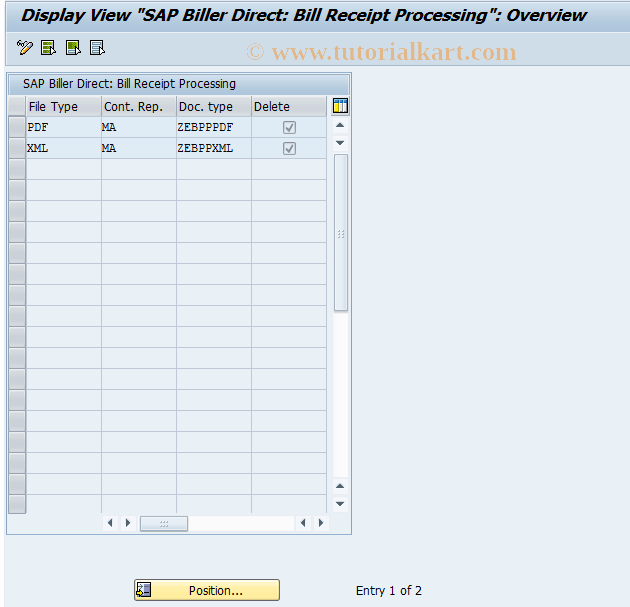Click the 'Entry 1 of 2' status text
The height and width of the screenshot is (607, 630).
coord(389,591)
